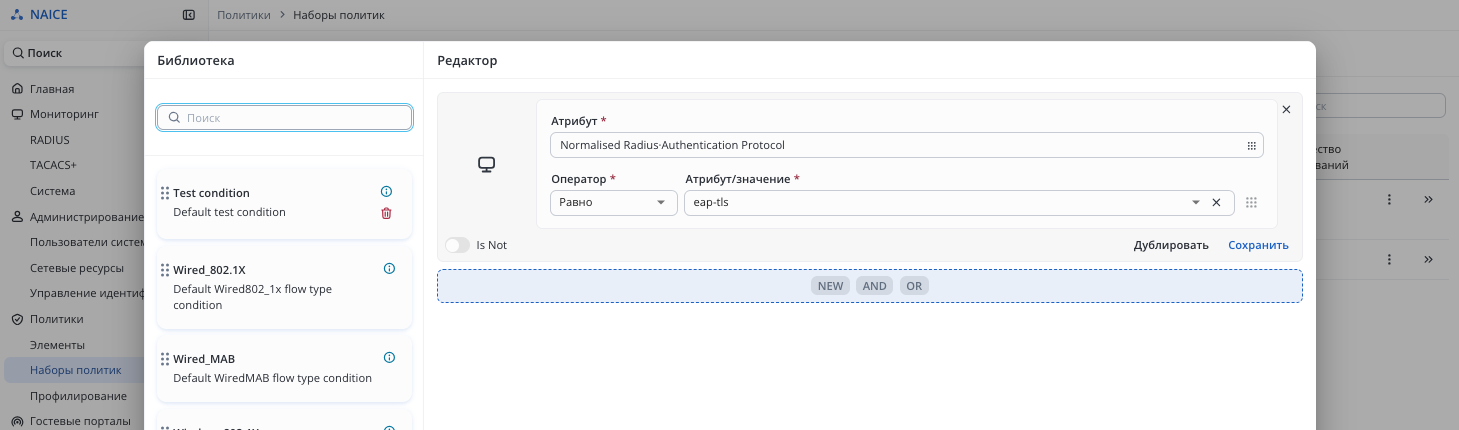Click the drag handle of Wired_MAB

pyautogui.click(x=165, y=359)
